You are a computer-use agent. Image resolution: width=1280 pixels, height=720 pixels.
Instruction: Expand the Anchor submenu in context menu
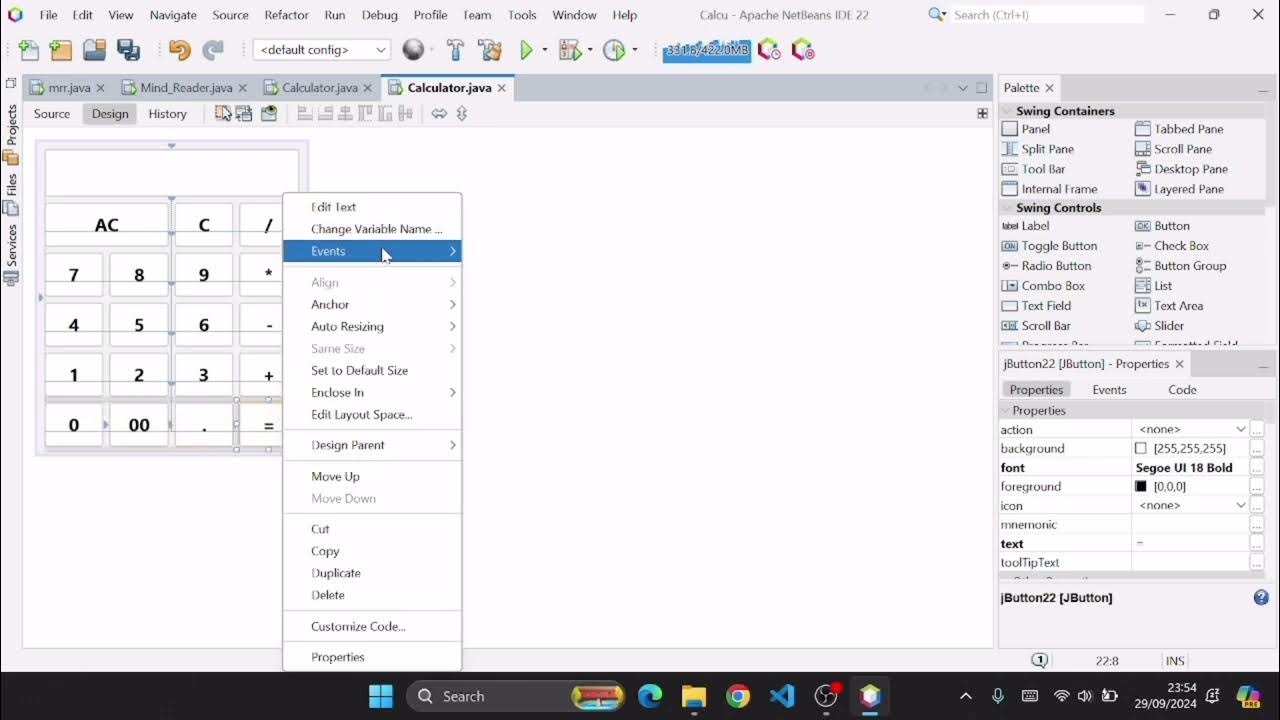click(x=372, y=304)
